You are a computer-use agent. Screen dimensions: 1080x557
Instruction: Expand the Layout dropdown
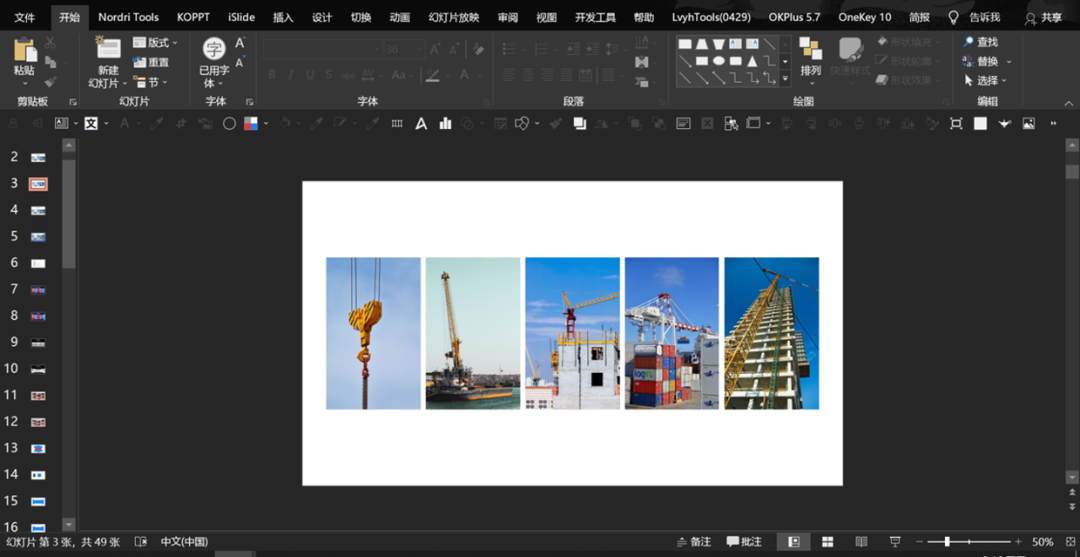155,43
